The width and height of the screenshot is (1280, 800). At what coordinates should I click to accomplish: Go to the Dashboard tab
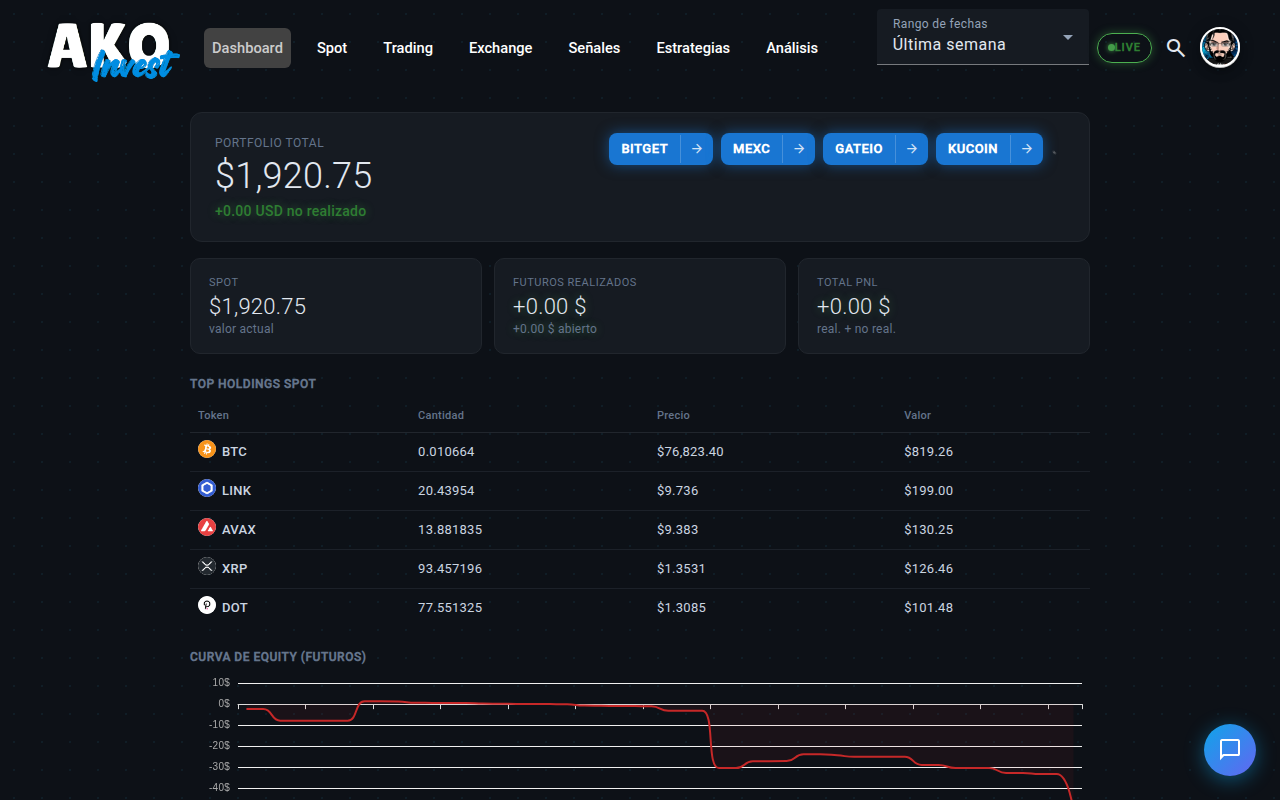(247, 48)
